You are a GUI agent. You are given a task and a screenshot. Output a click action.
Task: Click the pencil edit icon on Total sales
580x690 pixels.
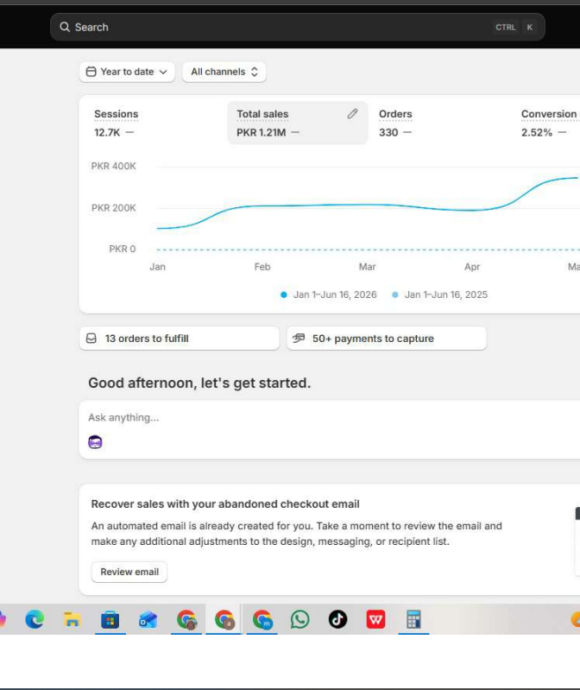(352, 114)
